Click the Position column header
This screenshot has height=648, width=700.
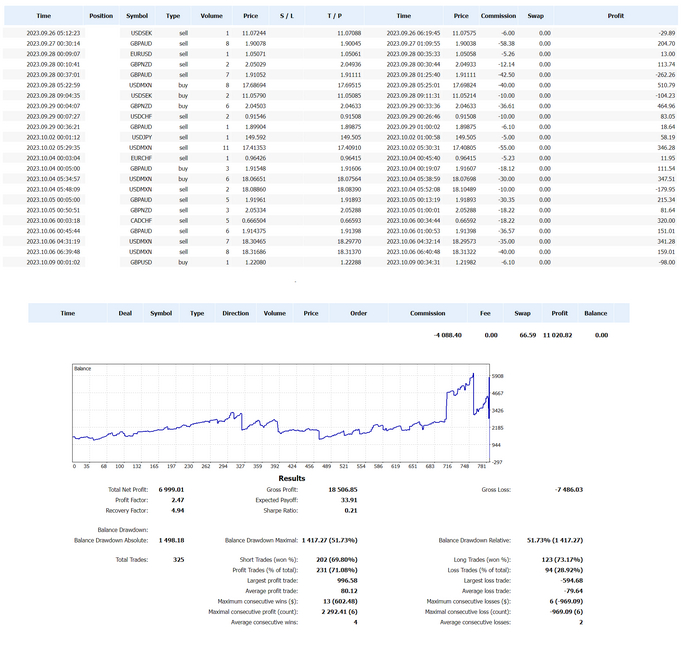(101, 16)
